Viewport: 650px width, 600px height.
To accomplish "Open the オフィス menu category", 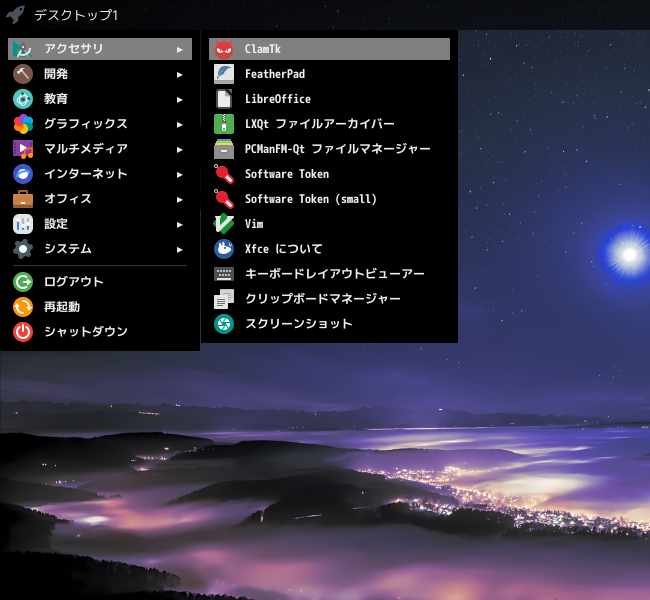I will [100, 199].
